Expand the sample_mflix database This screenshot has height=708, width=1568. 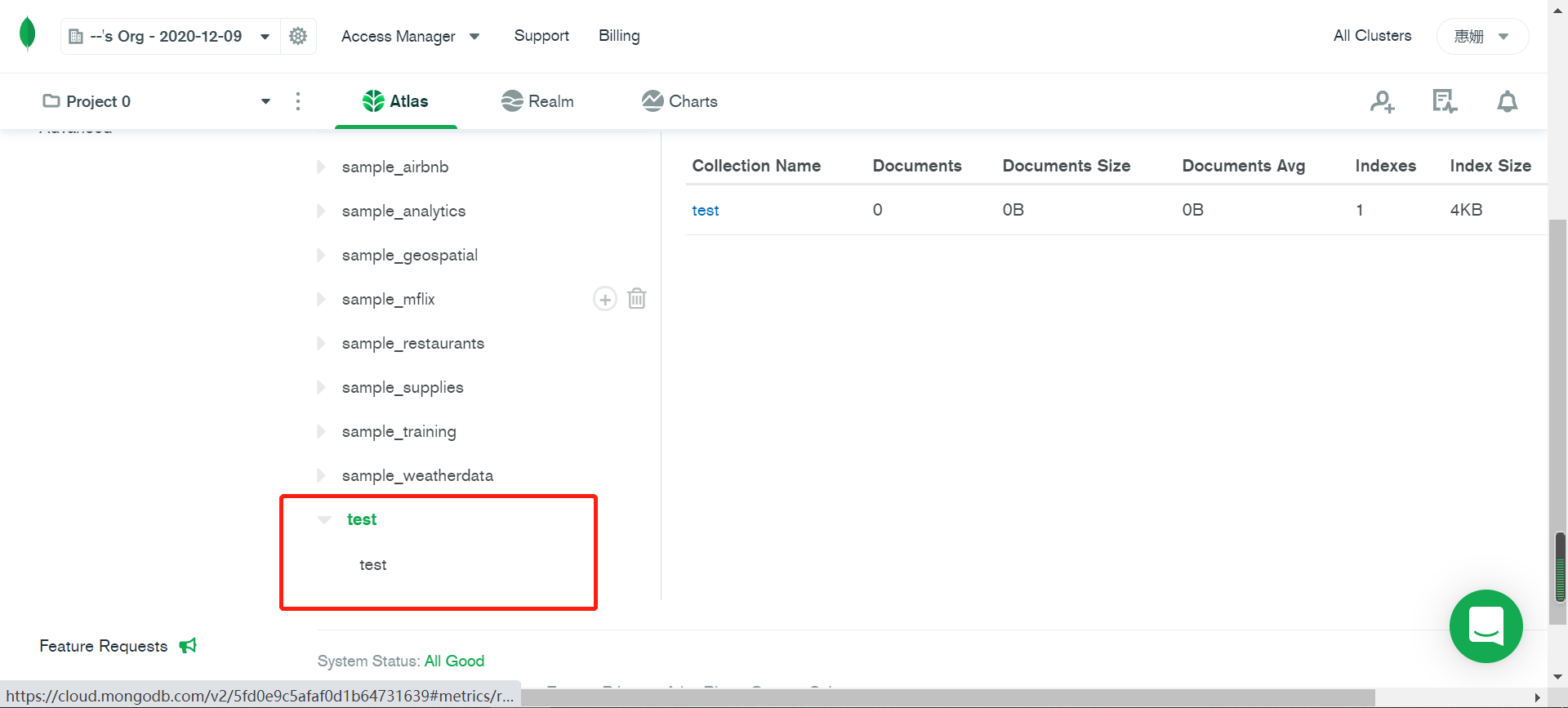pyautogui.click(x=321, y=299)
